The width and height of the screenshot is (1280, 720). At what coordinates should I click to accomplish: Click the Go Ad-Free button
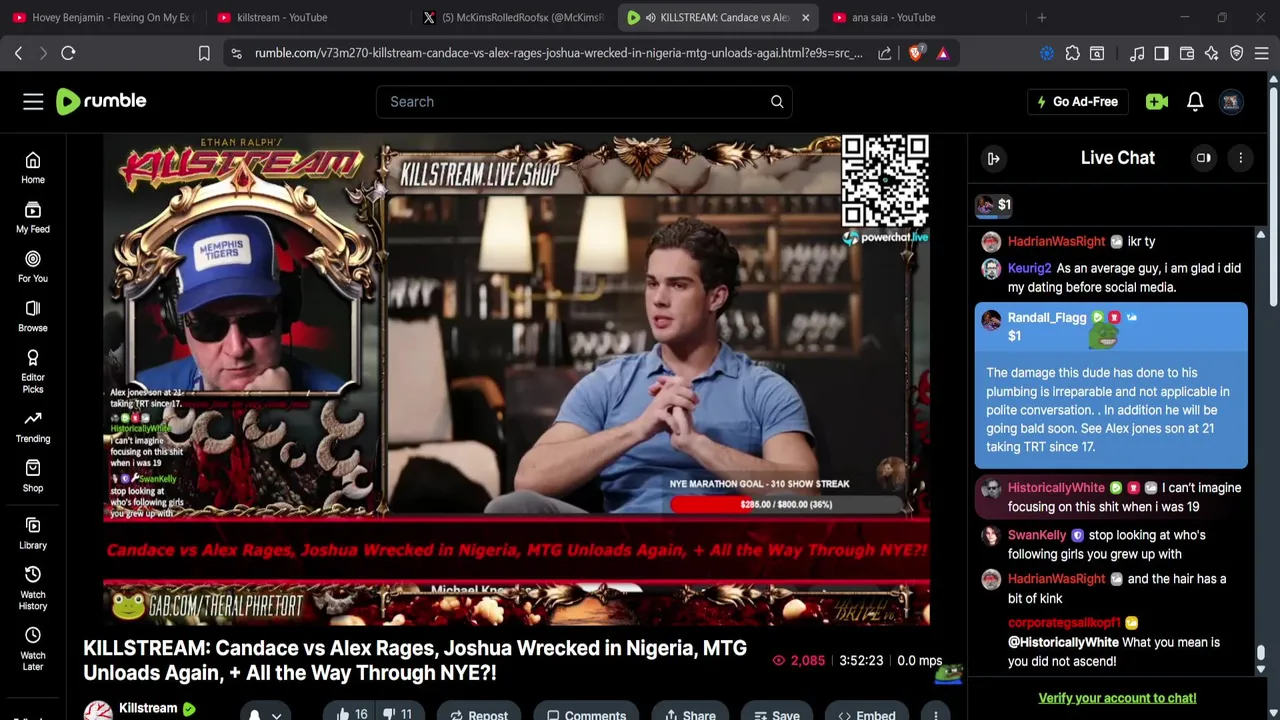[x=1078, y=101]
